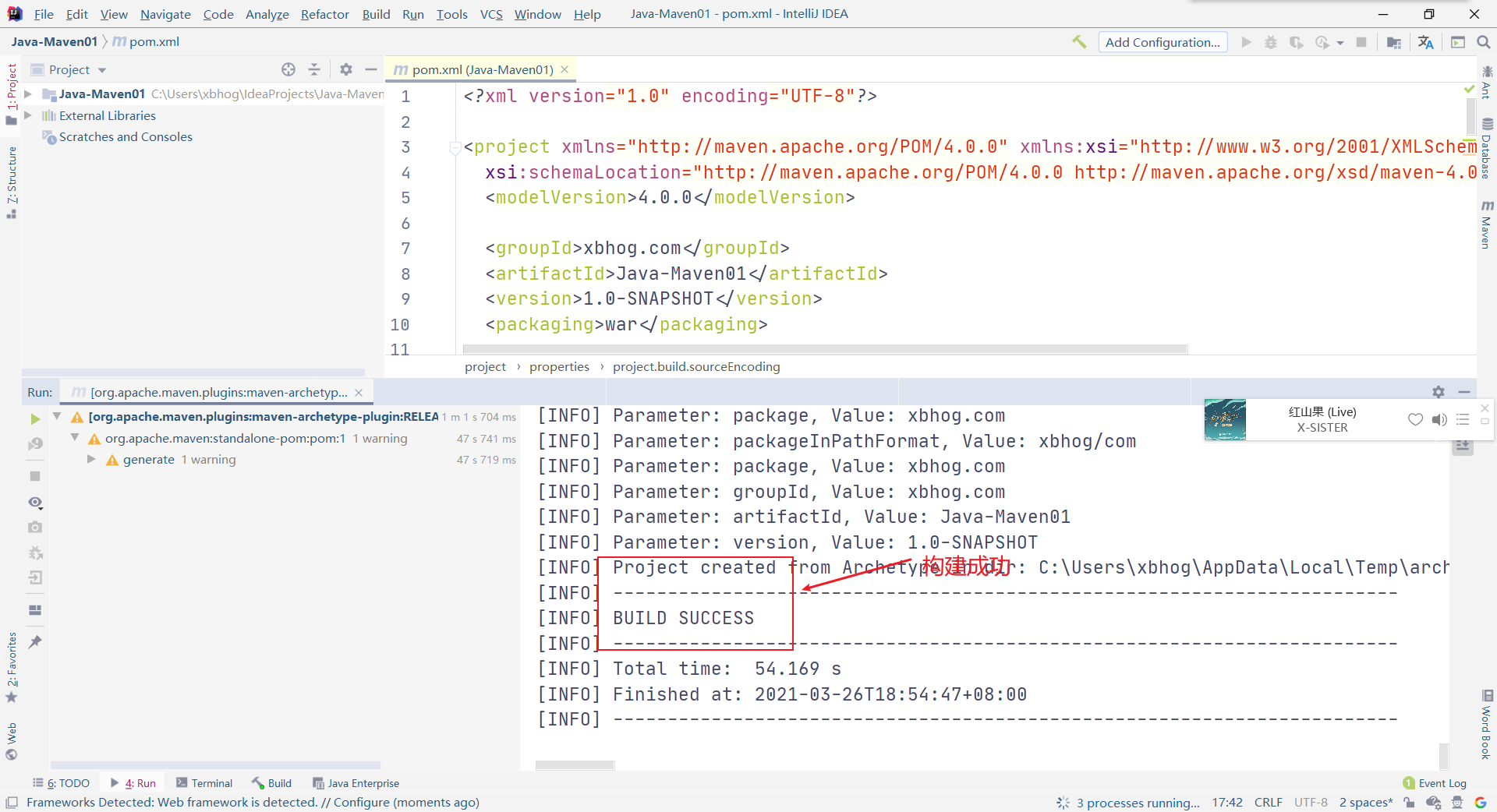Click the Google icon in status bar

coord(1481,803)
